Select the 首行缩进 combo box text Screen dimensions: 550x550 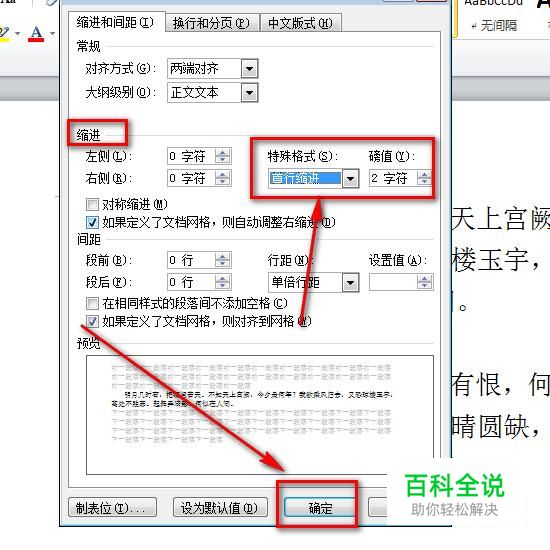click(305, 179)
